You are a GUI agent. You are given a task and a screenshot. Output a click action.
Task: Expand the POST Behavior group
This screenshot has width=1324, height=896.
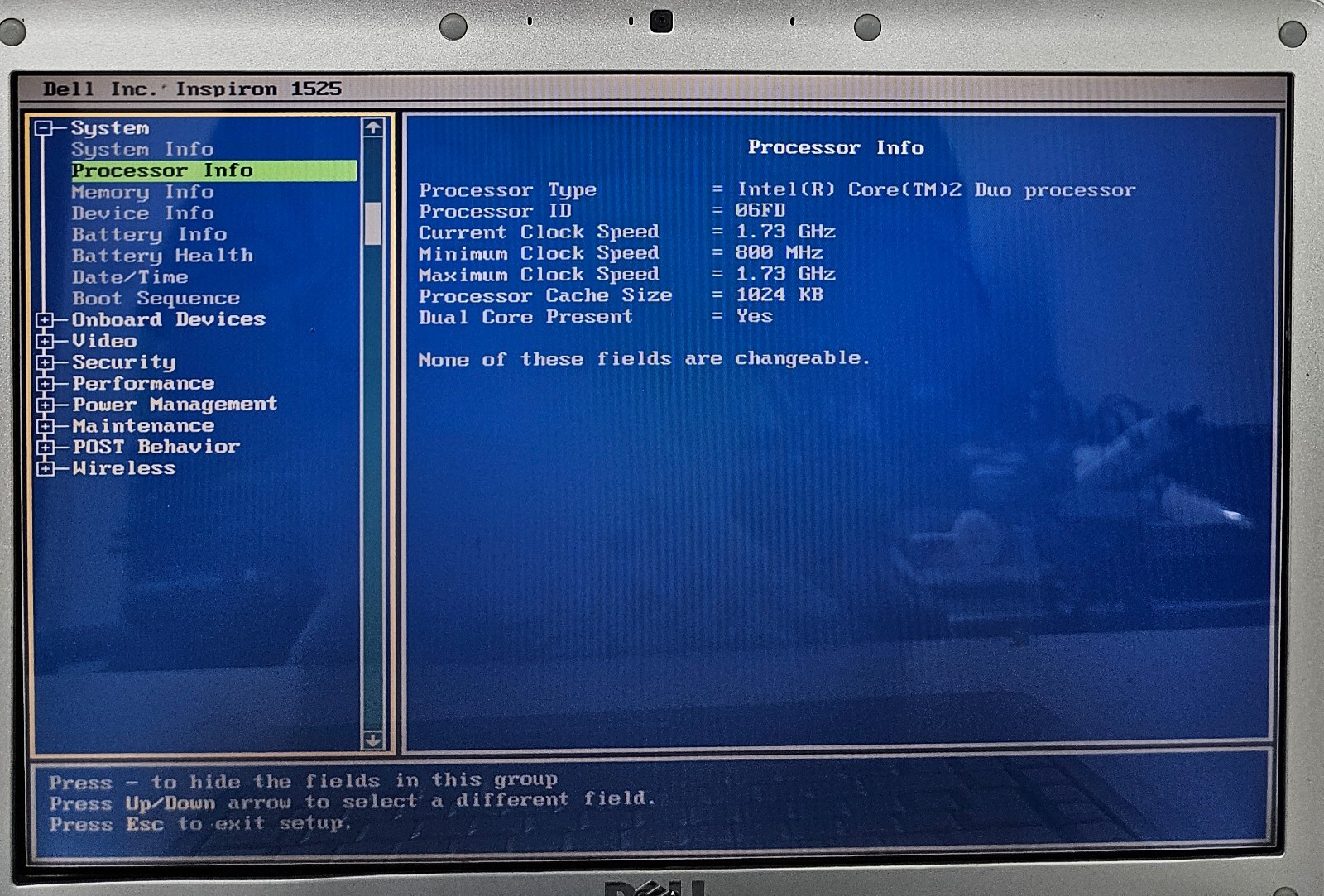click(45, 448)
